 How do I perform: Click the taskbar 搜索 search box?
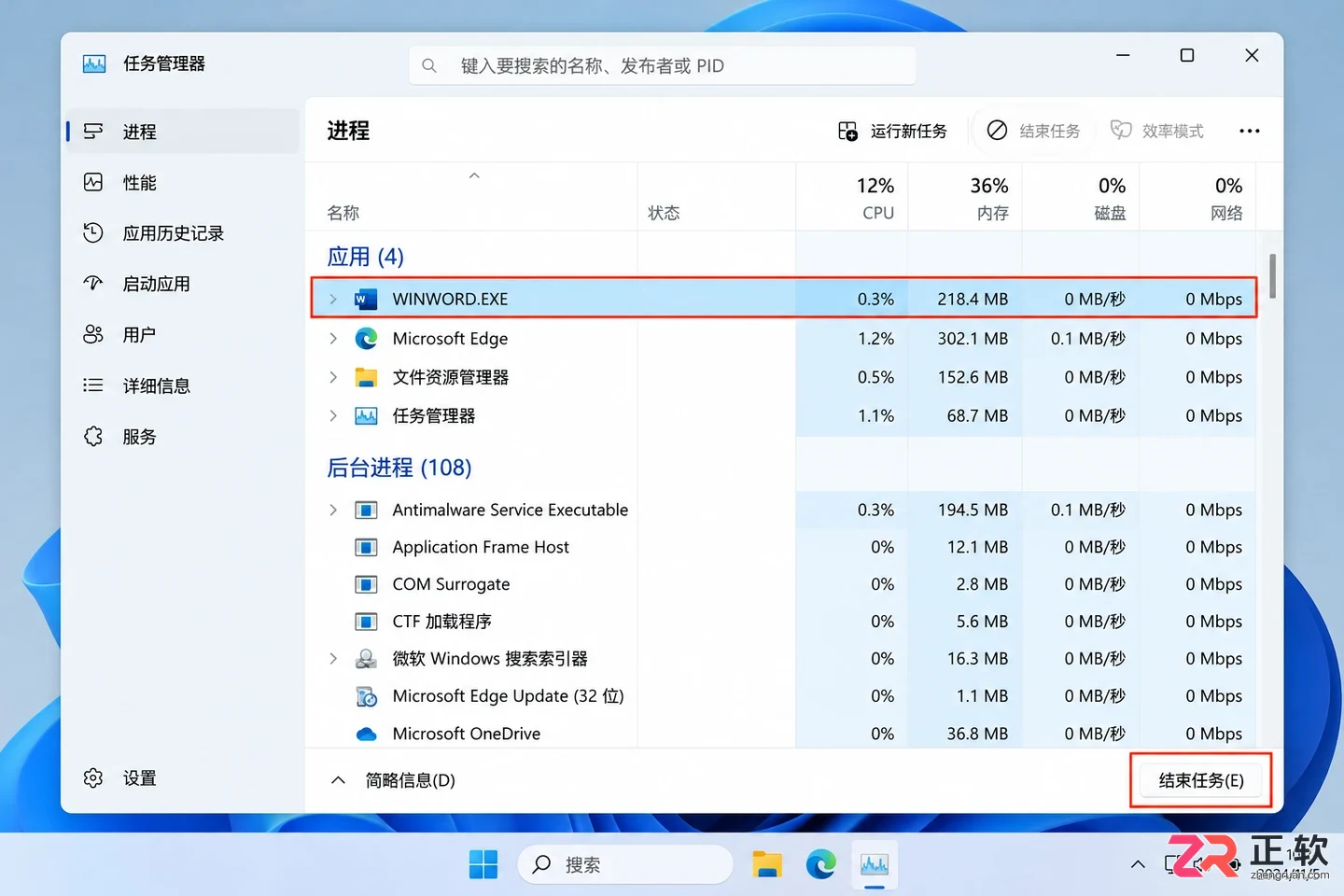[625, 864]
